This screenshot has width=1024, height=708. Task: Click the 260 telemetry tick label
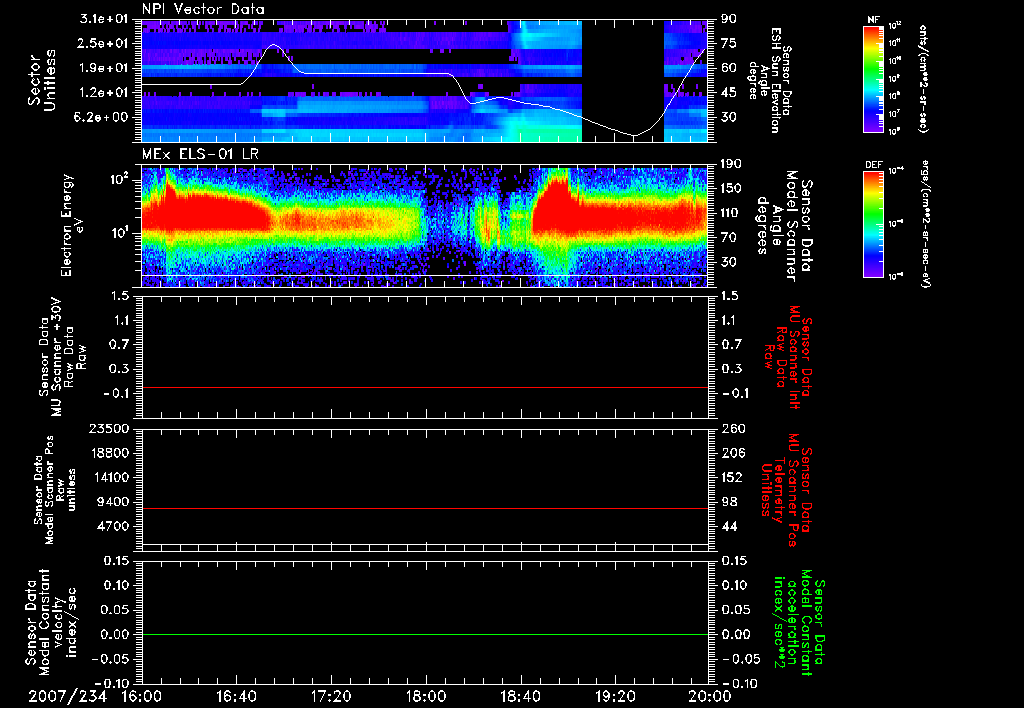tap(732, 429)
